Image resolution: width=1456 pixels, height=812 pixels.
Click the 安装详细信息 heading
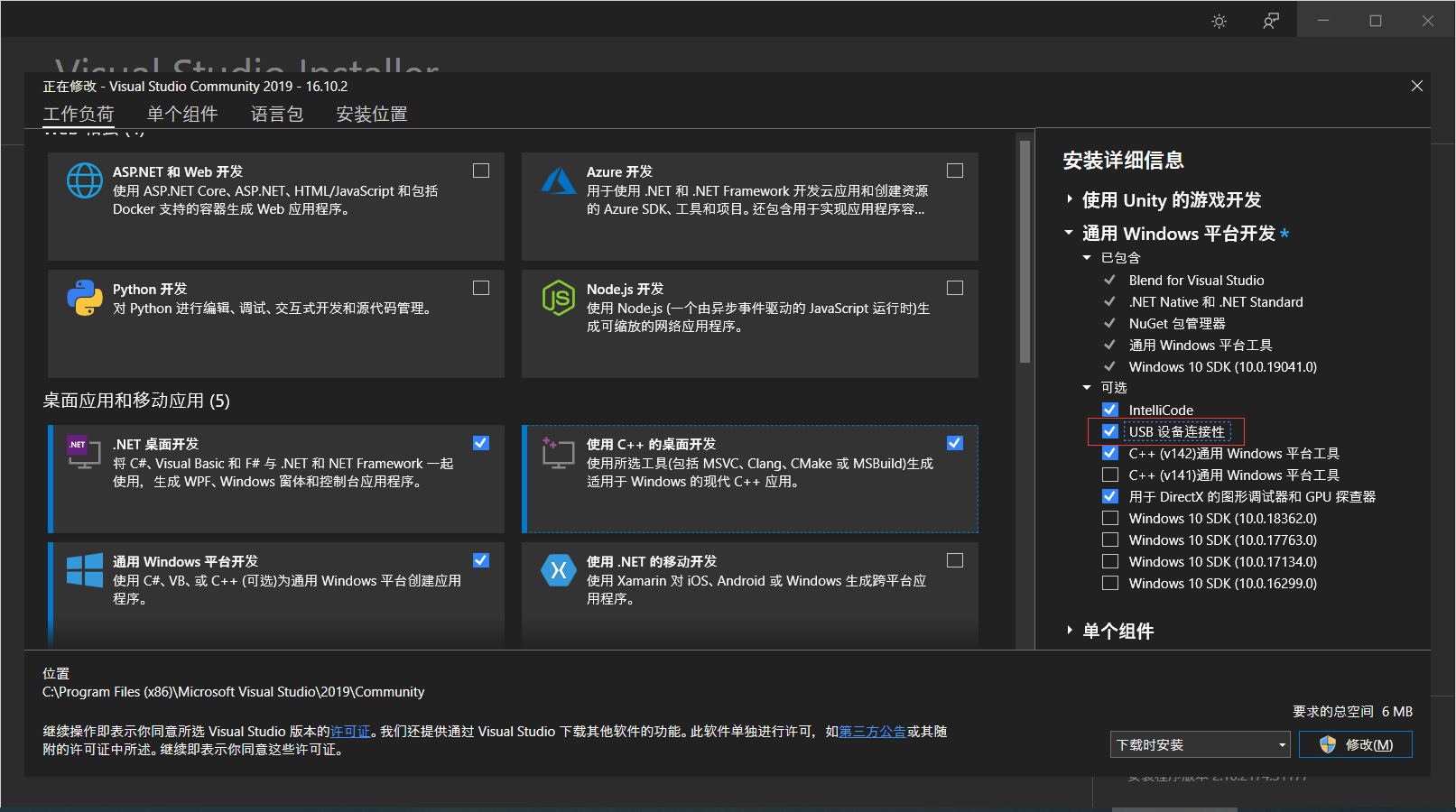click(x=1123, y=161)
